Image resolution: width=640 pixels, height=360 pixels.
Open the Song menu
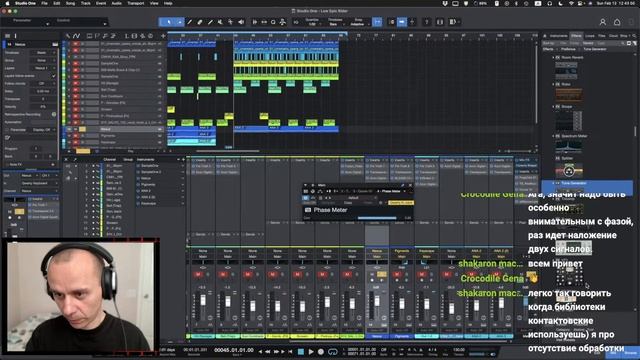coord(70,3)
